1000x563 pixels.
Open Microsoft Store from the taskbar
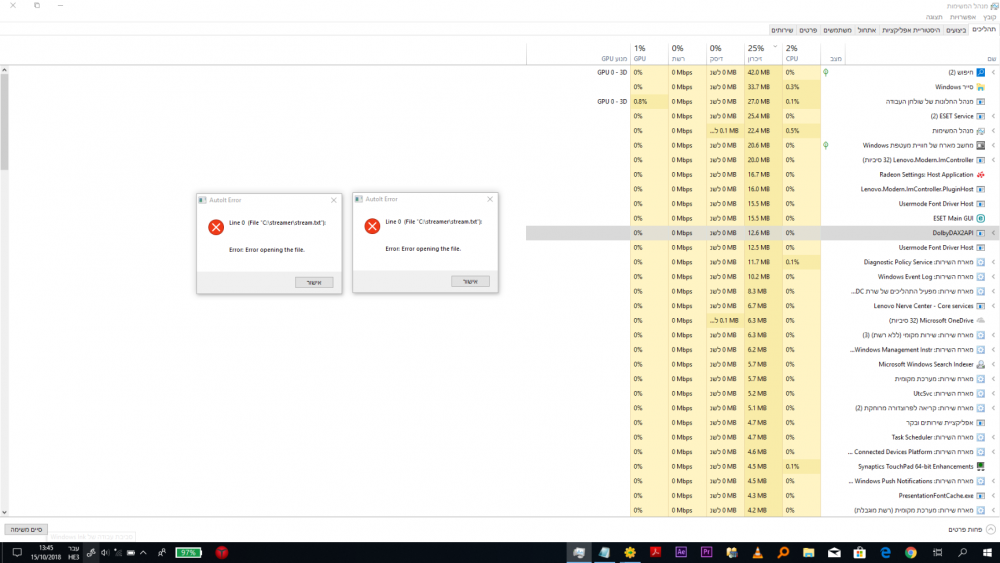pos(860,553)
